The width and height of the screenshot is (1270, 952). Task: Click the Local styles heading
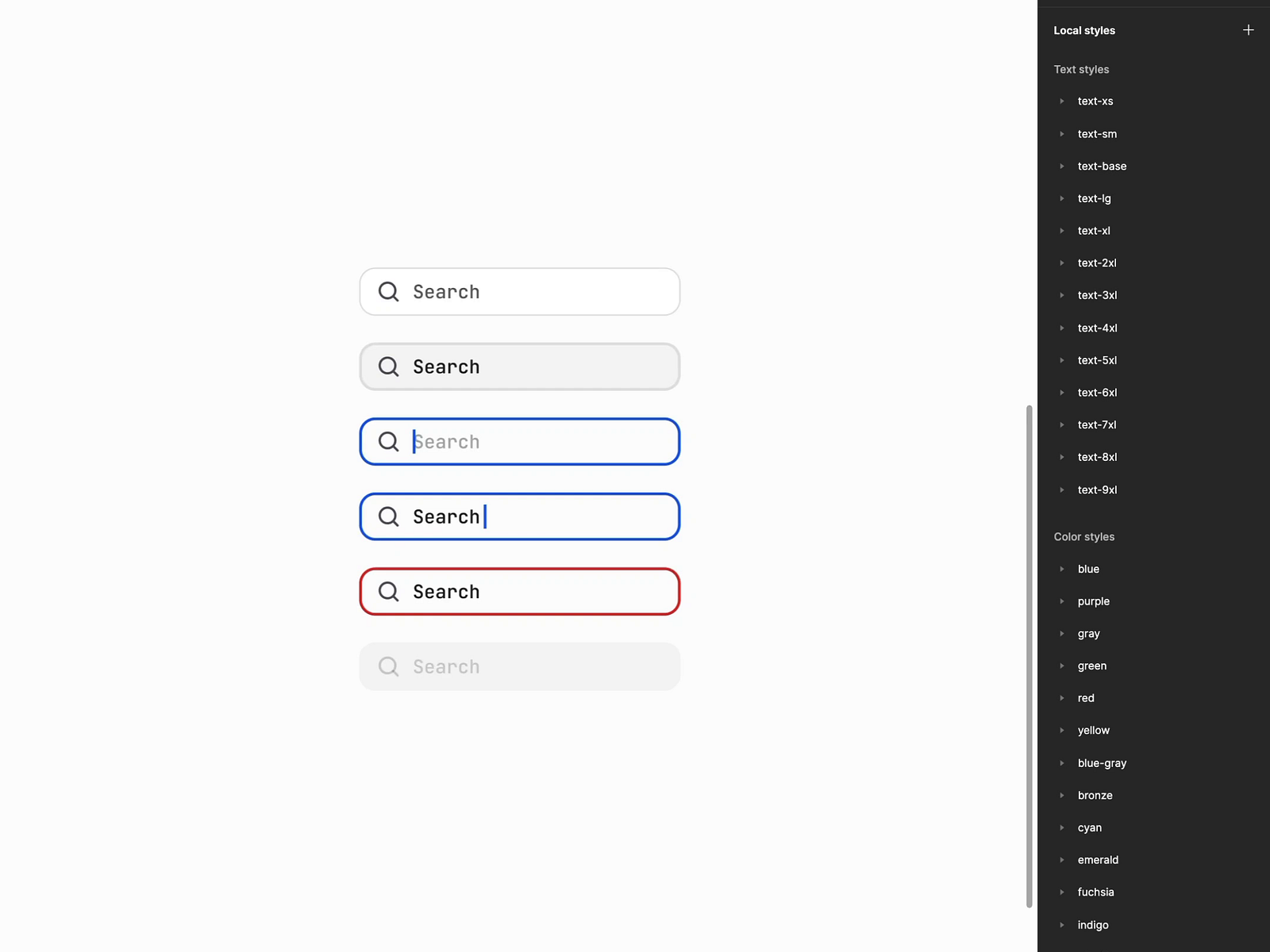[x=1084, y=30]
